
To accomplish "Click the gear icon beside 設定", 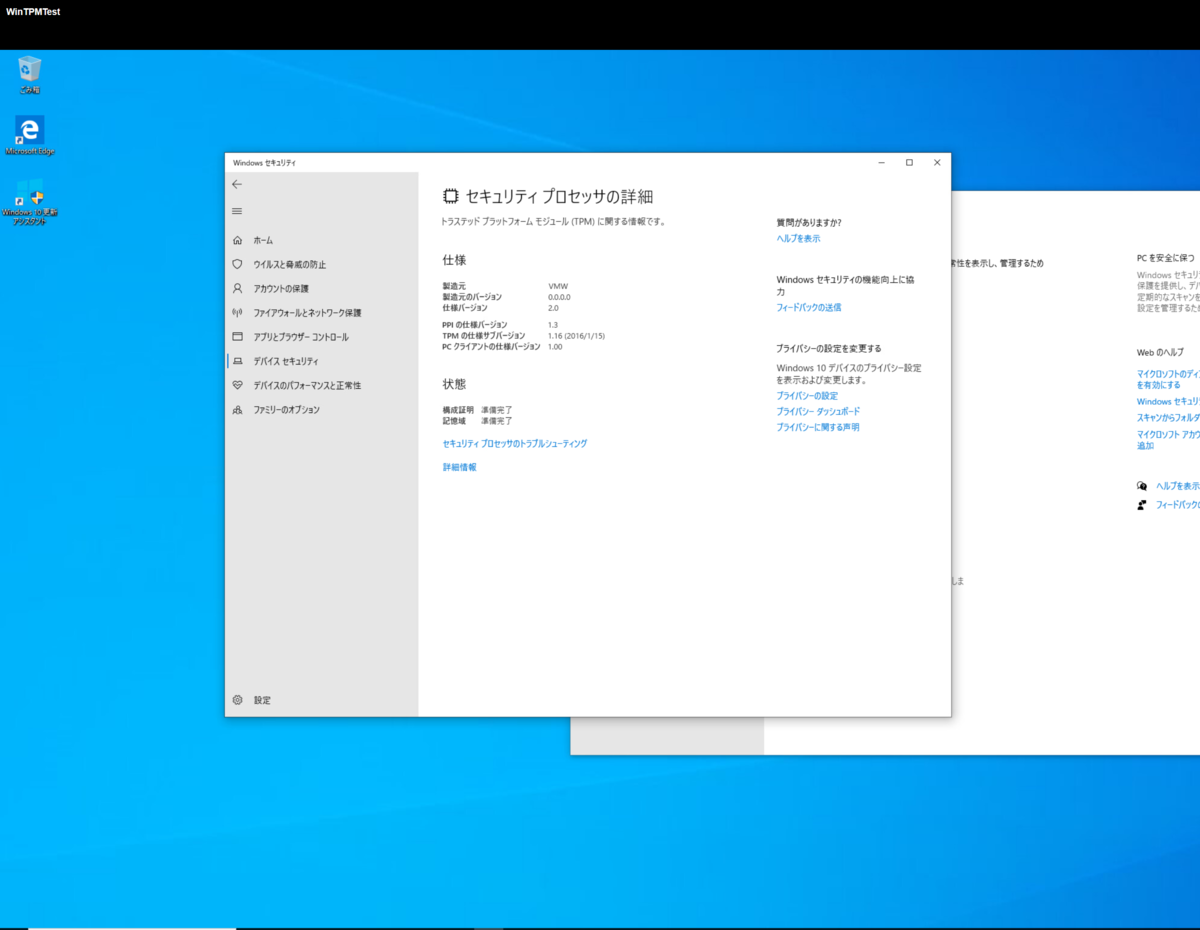I will click(x=237, y=700).
